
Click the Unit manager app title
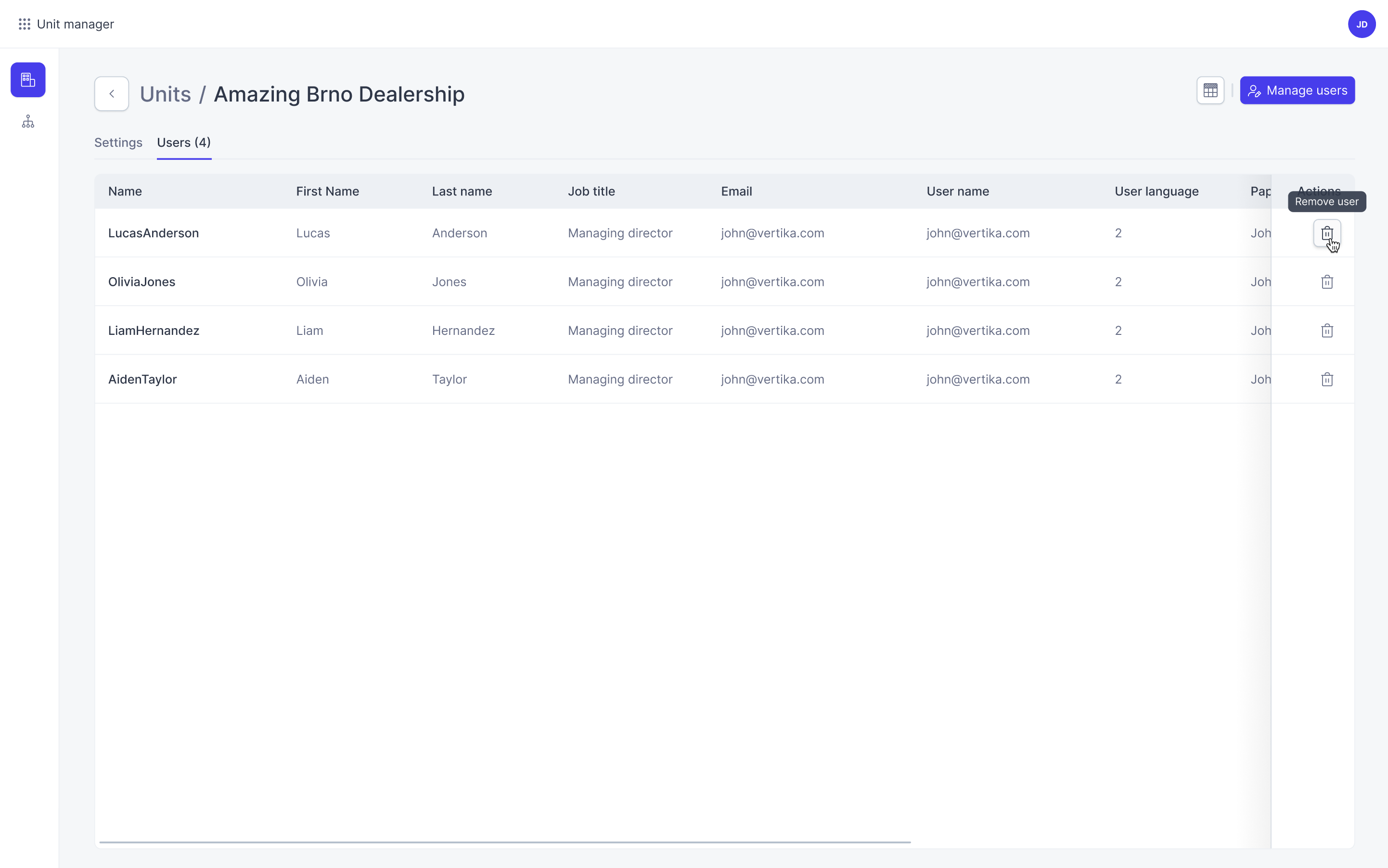point(75,24)
